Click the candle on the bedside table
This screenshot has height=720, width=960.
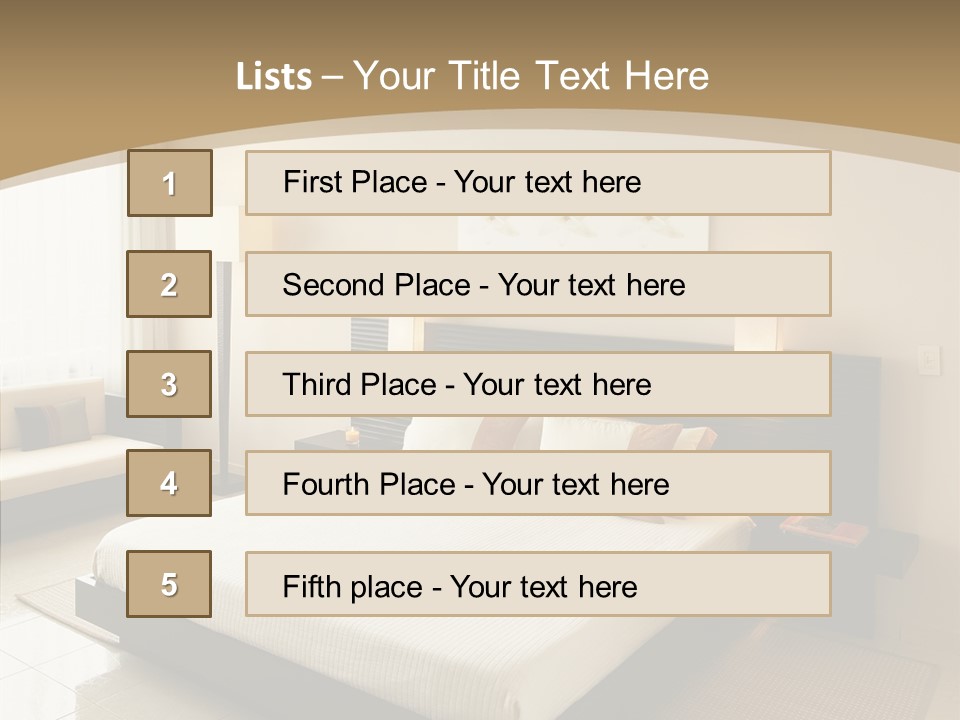[x=351, y=435]
